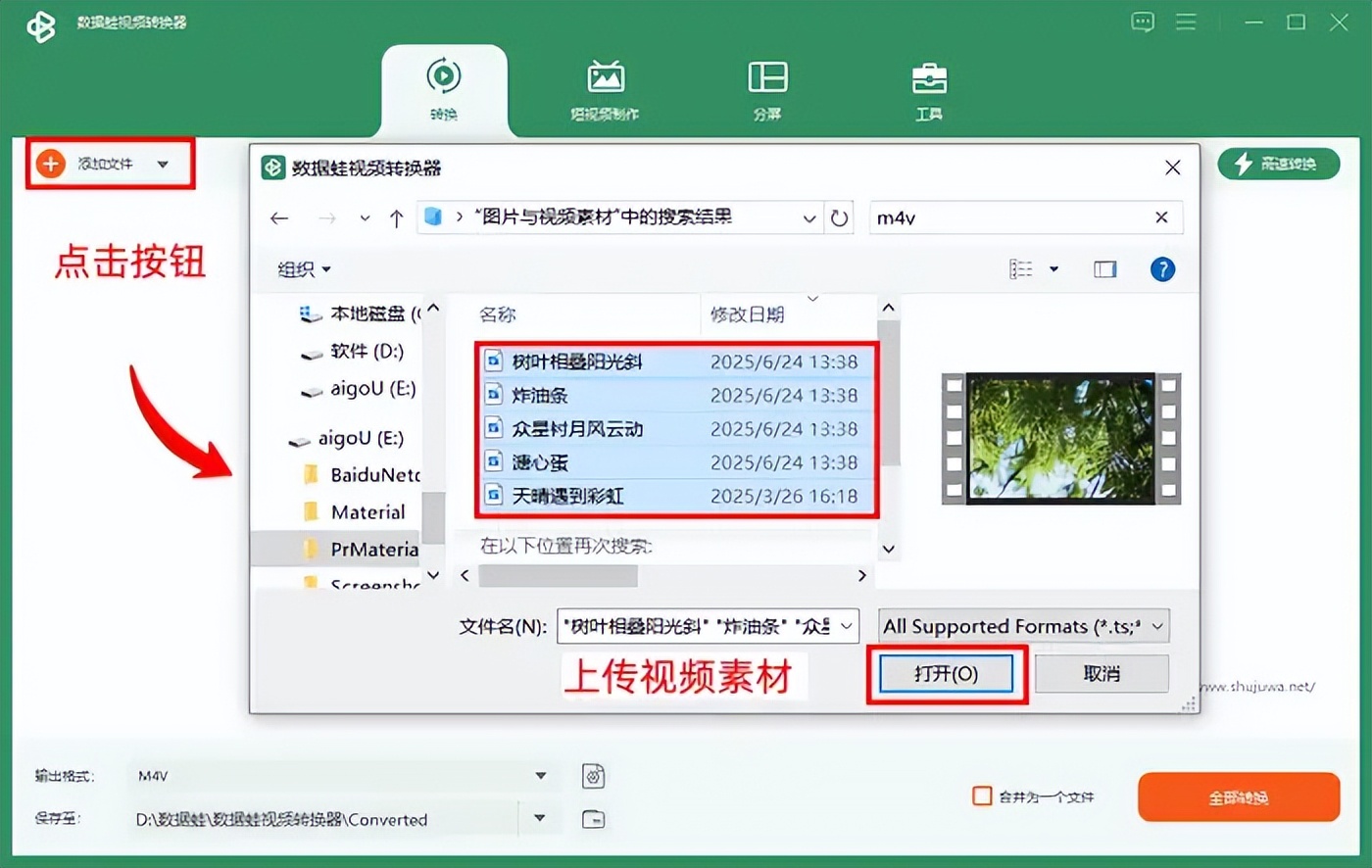This screenshot has width=1372, height=868.
Task: Enable 合并为一个文件 merge checkbox
Action: click(x=981, y=796)
